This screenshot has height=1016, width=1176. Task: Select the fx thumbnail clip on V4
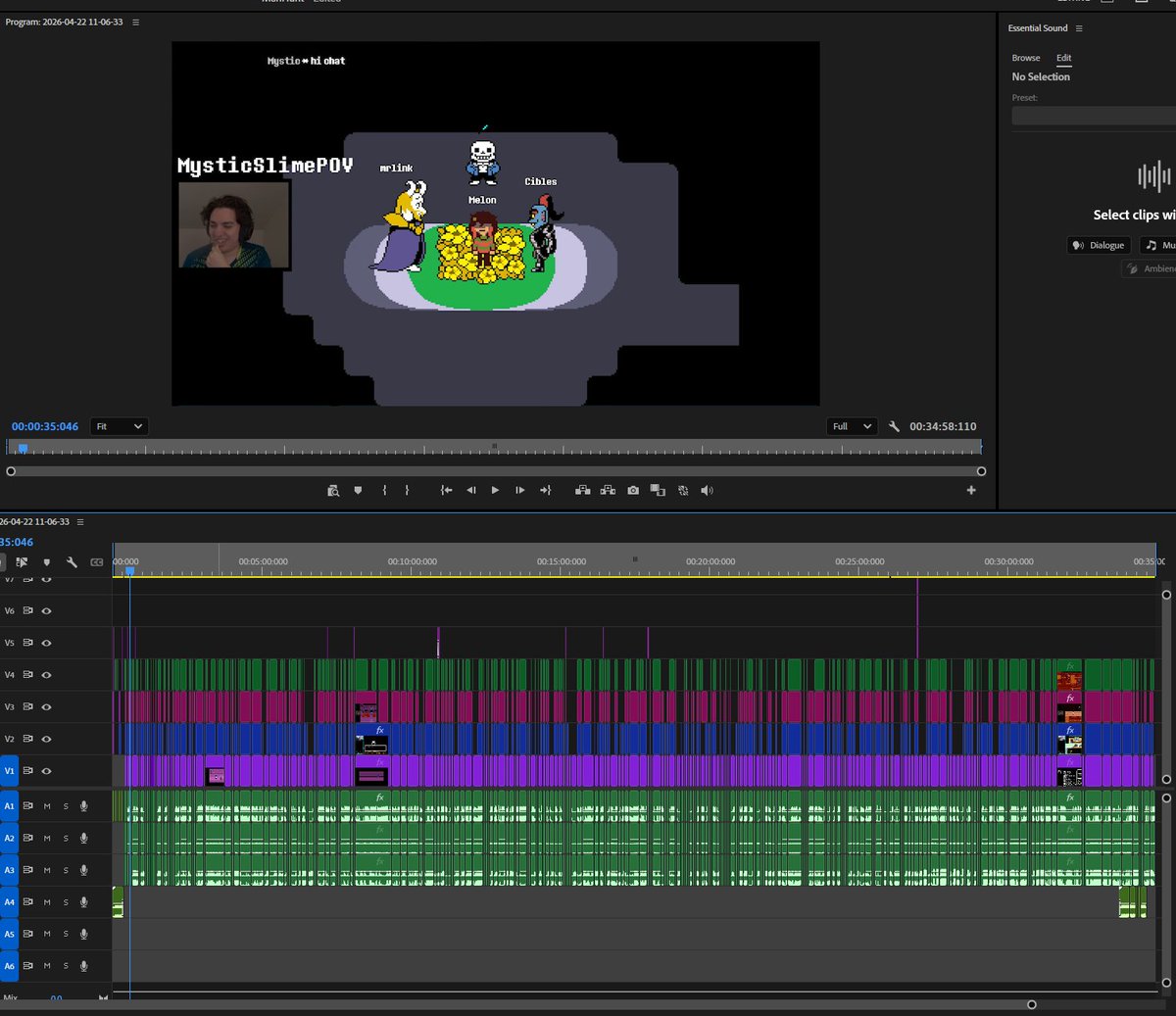click(x=1069, y=676)
